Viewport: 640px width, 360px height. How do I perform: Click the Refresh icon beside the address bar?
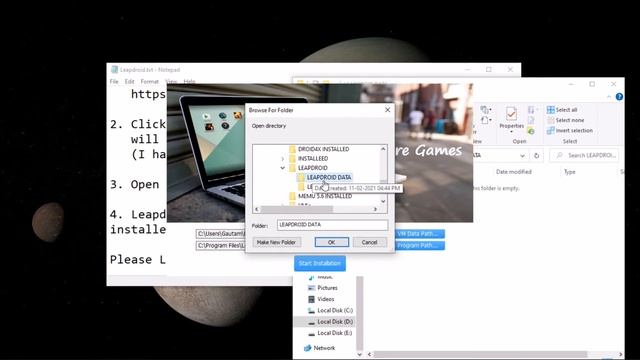[x=536, y=156]
